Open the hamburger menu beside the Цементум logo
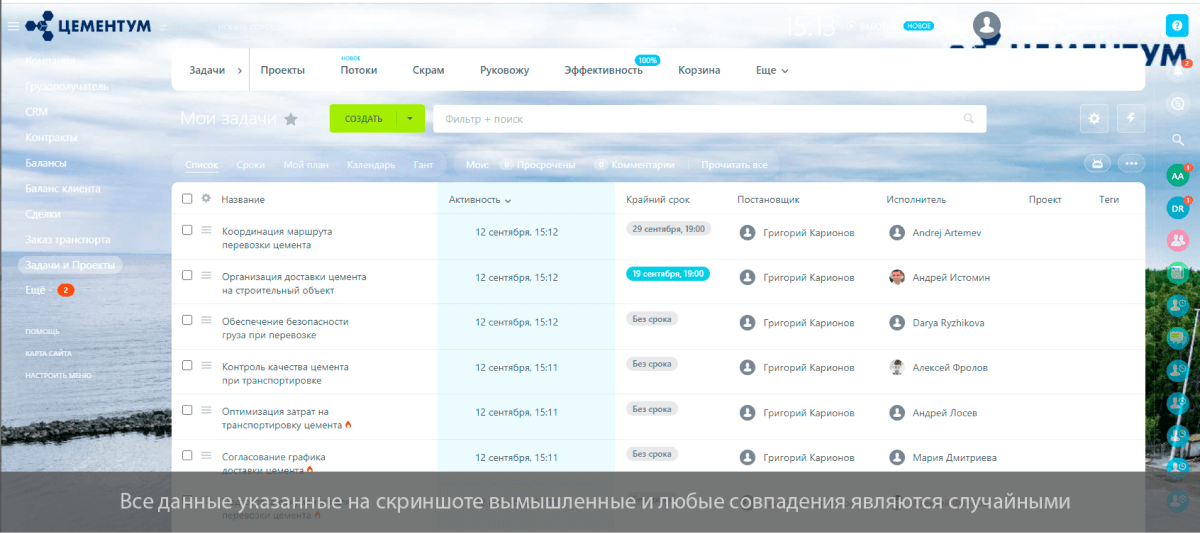This screenshot has height=533, width=1200. click(x=12, y=26)
